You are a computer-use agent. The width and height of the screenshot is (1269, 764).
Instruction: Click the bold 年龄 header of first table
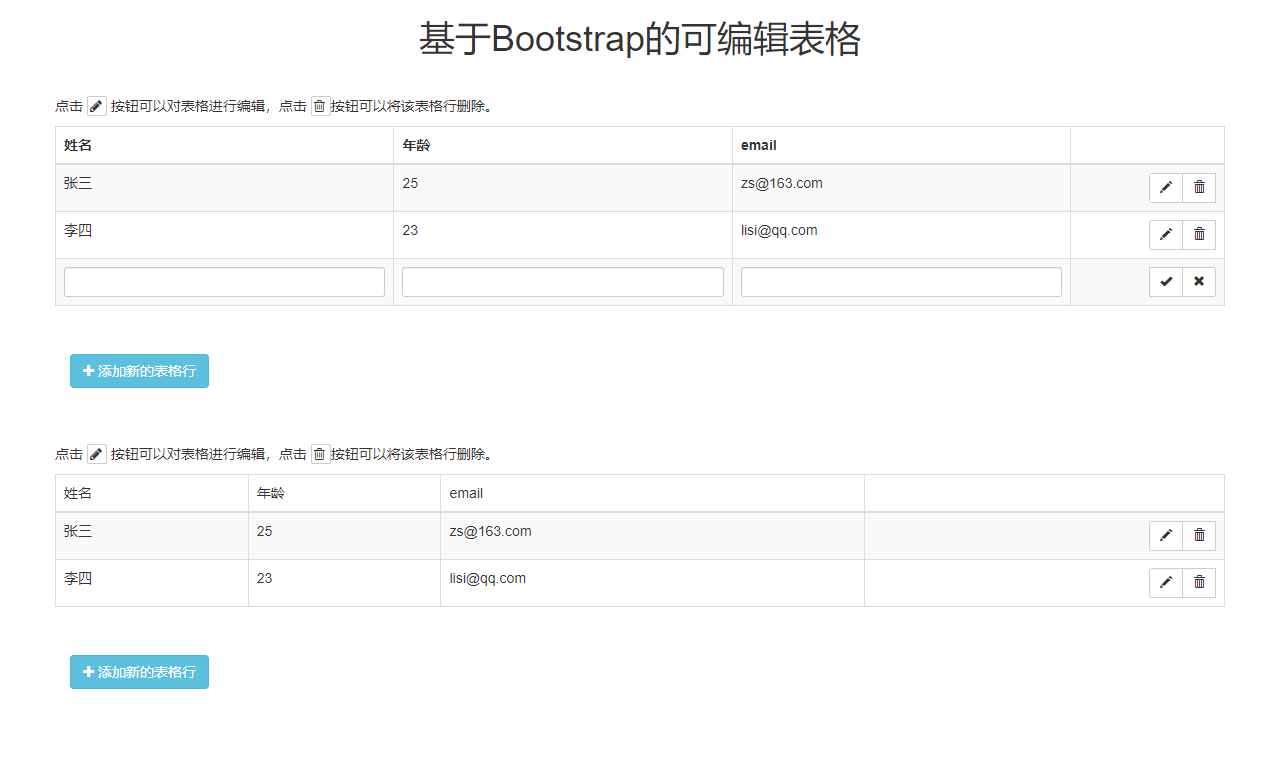coord(416,145)
